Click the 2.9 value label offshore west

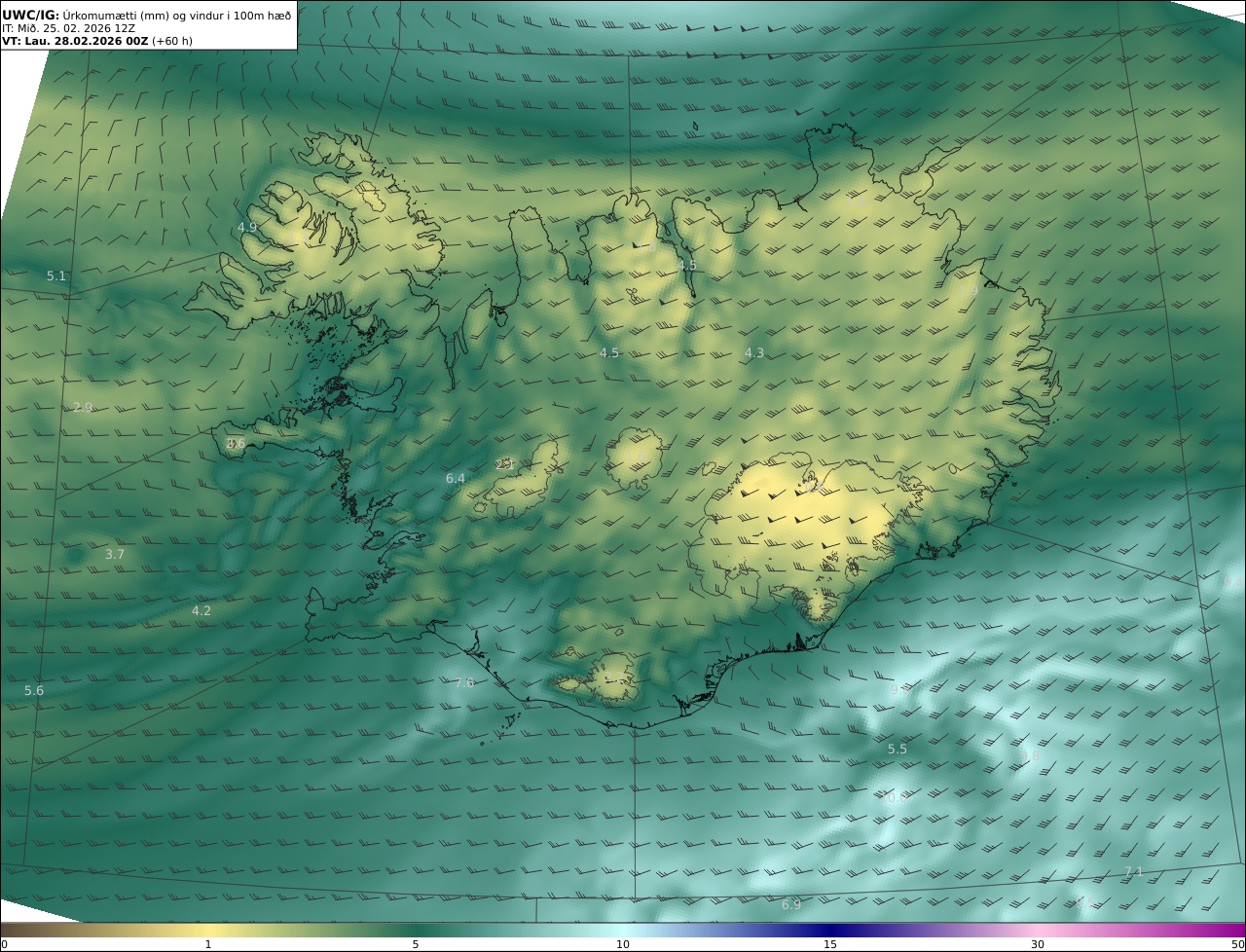(x=83, y=407)
